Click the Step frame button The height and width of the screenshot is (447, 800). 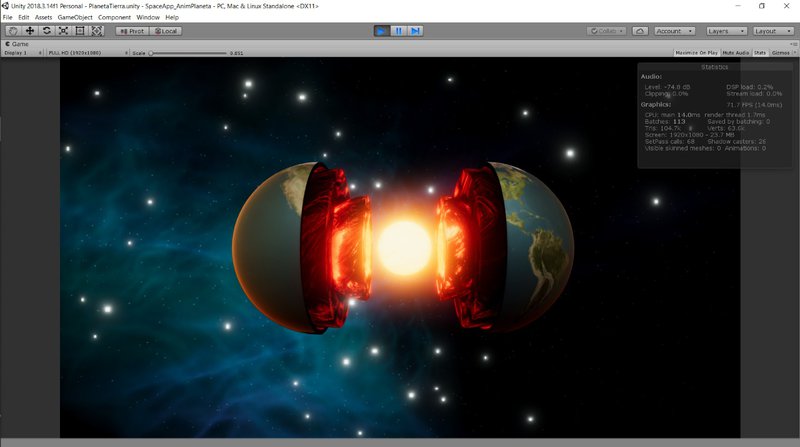[x=415, y=31]
